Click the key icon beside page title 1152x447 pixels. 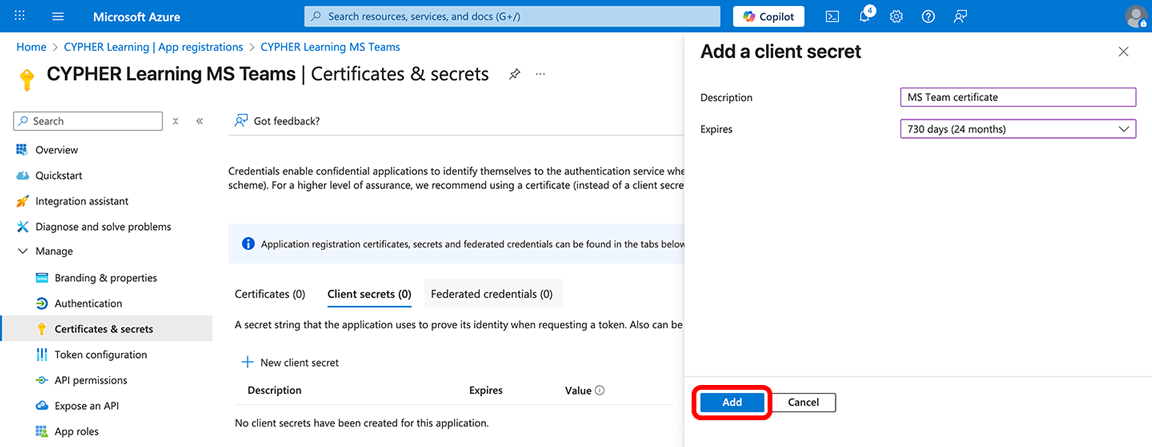[x=27, y=79]
